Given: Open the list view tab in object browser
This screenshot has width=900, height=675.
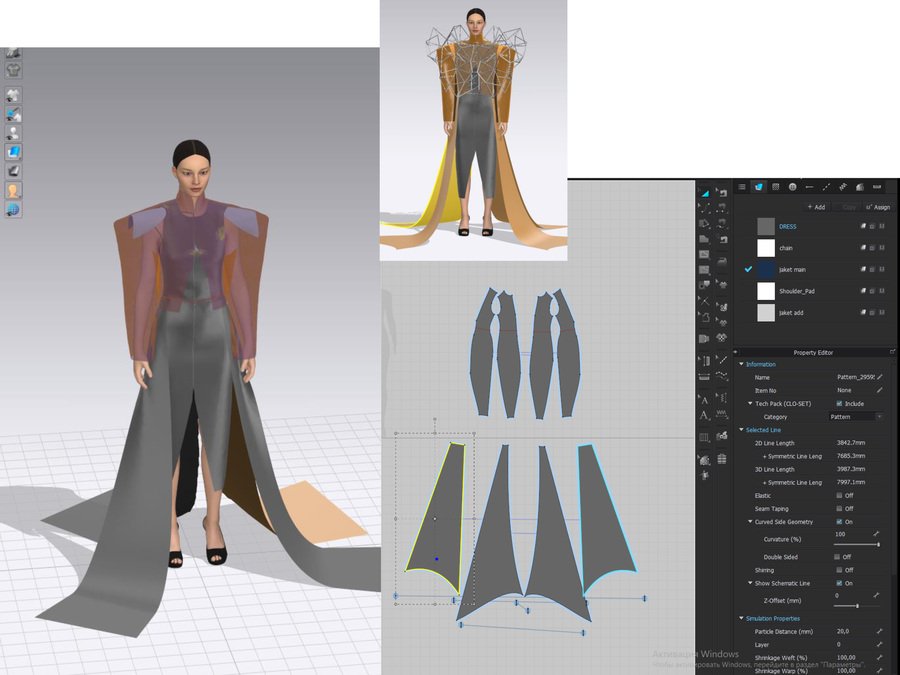Looking at the screenshot, I should click(x=741, y=187).
